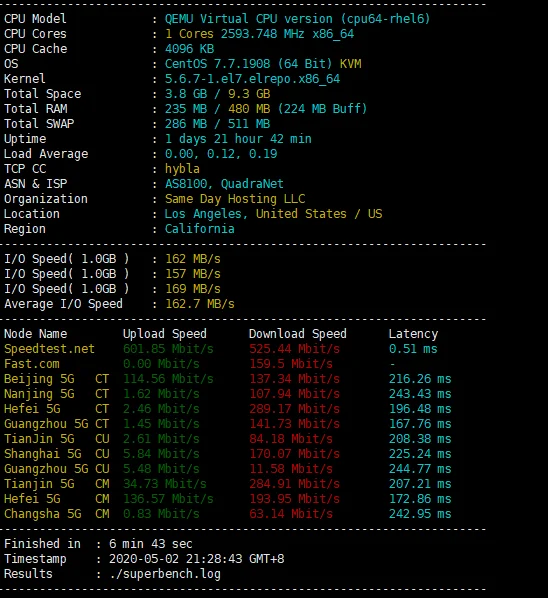The height and width of the screenshot is (598, 548).
Task: Click the Speedtest.net node name
Action: pos(49,349)
